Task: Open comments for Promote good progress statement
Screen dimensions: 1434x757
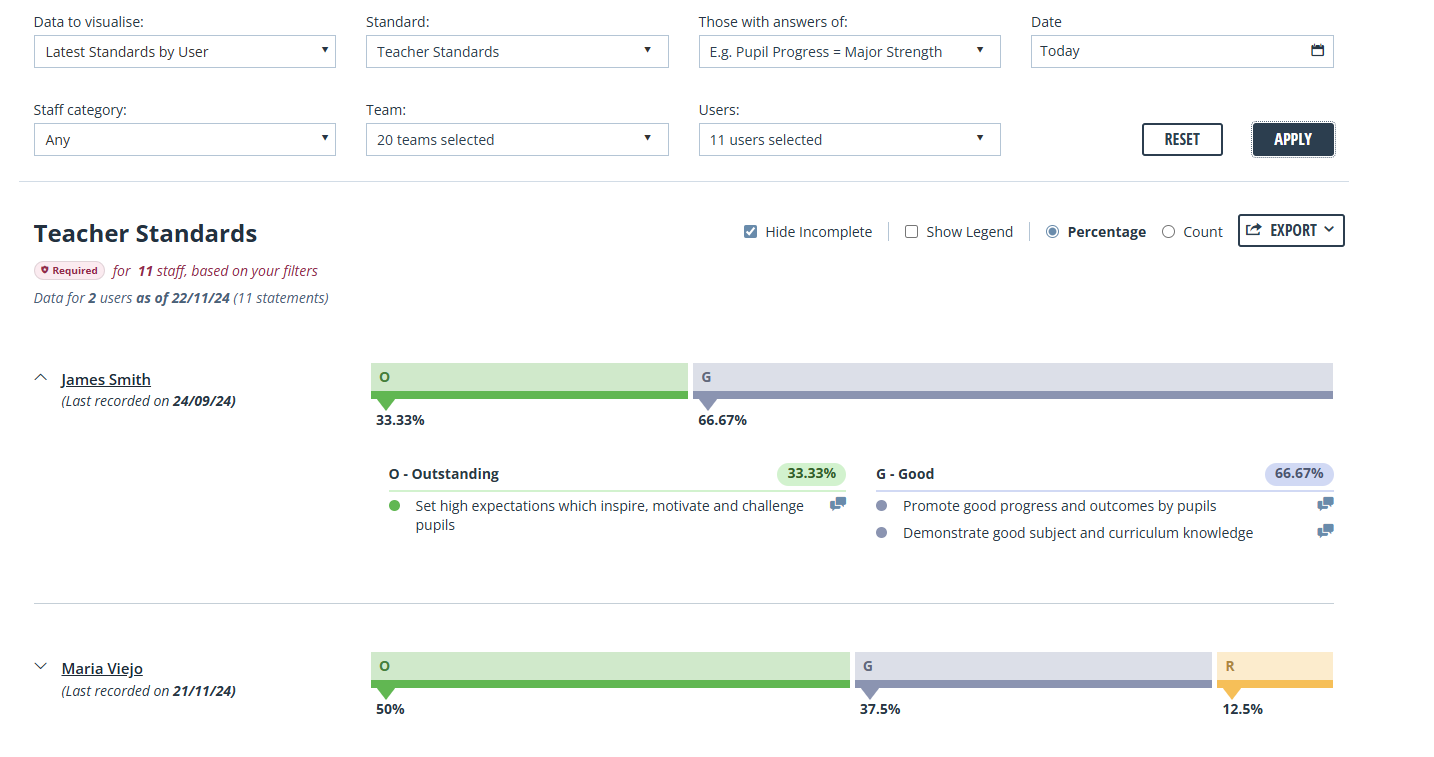Action: pyautogui.click(x=1325, y=505)
